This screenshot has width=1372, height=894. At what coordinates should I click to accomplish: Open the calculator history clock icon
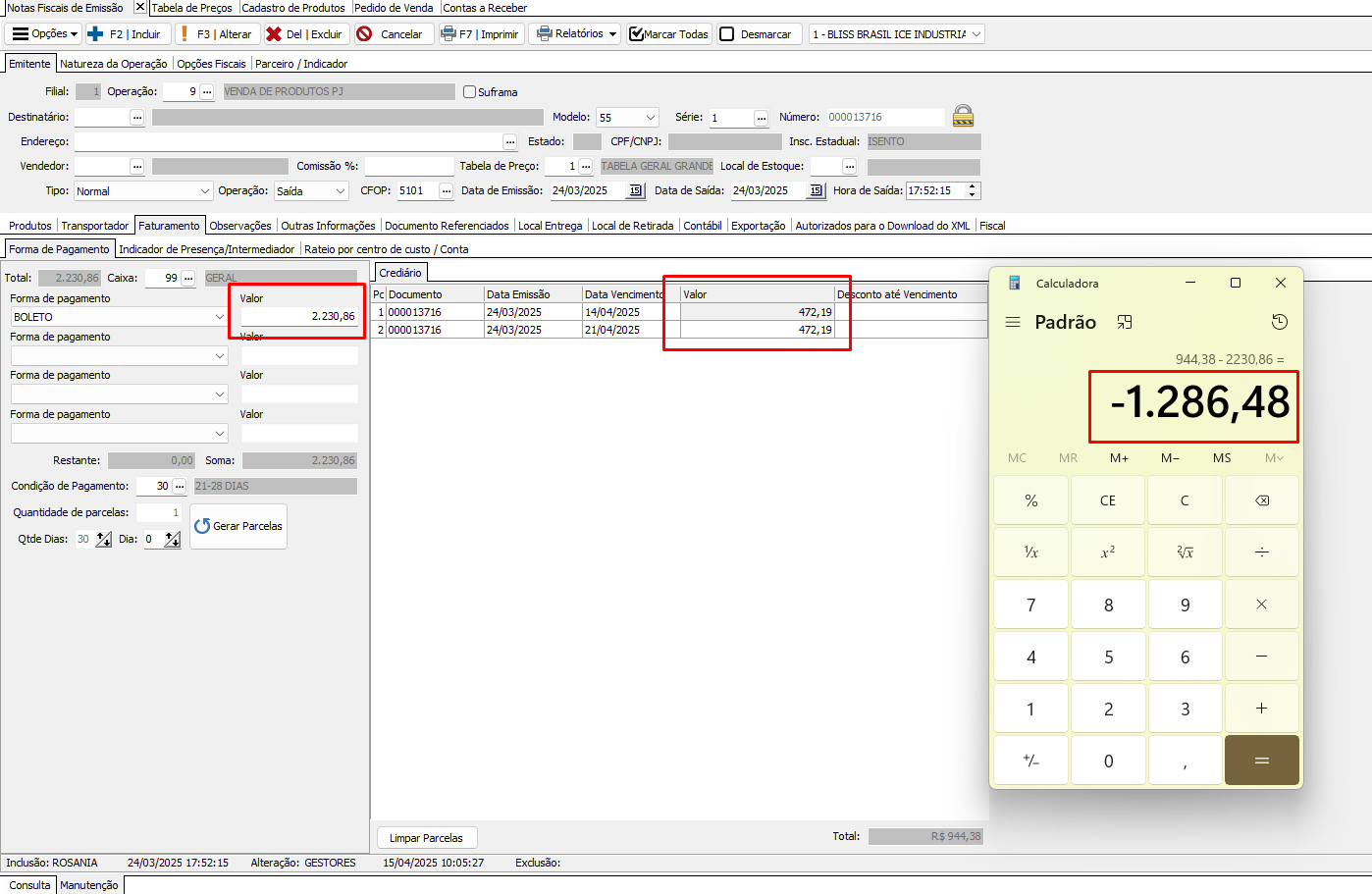point(1279,322)
